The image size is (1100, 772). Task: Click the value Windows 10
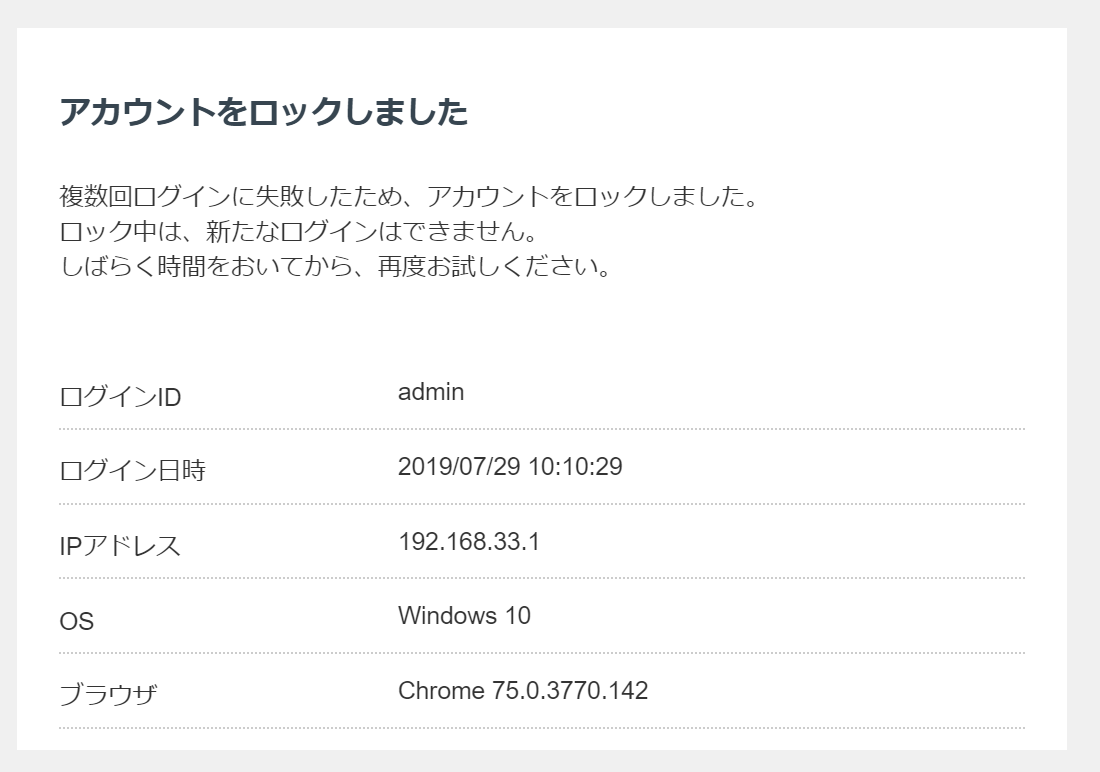[x=464, y=615]
